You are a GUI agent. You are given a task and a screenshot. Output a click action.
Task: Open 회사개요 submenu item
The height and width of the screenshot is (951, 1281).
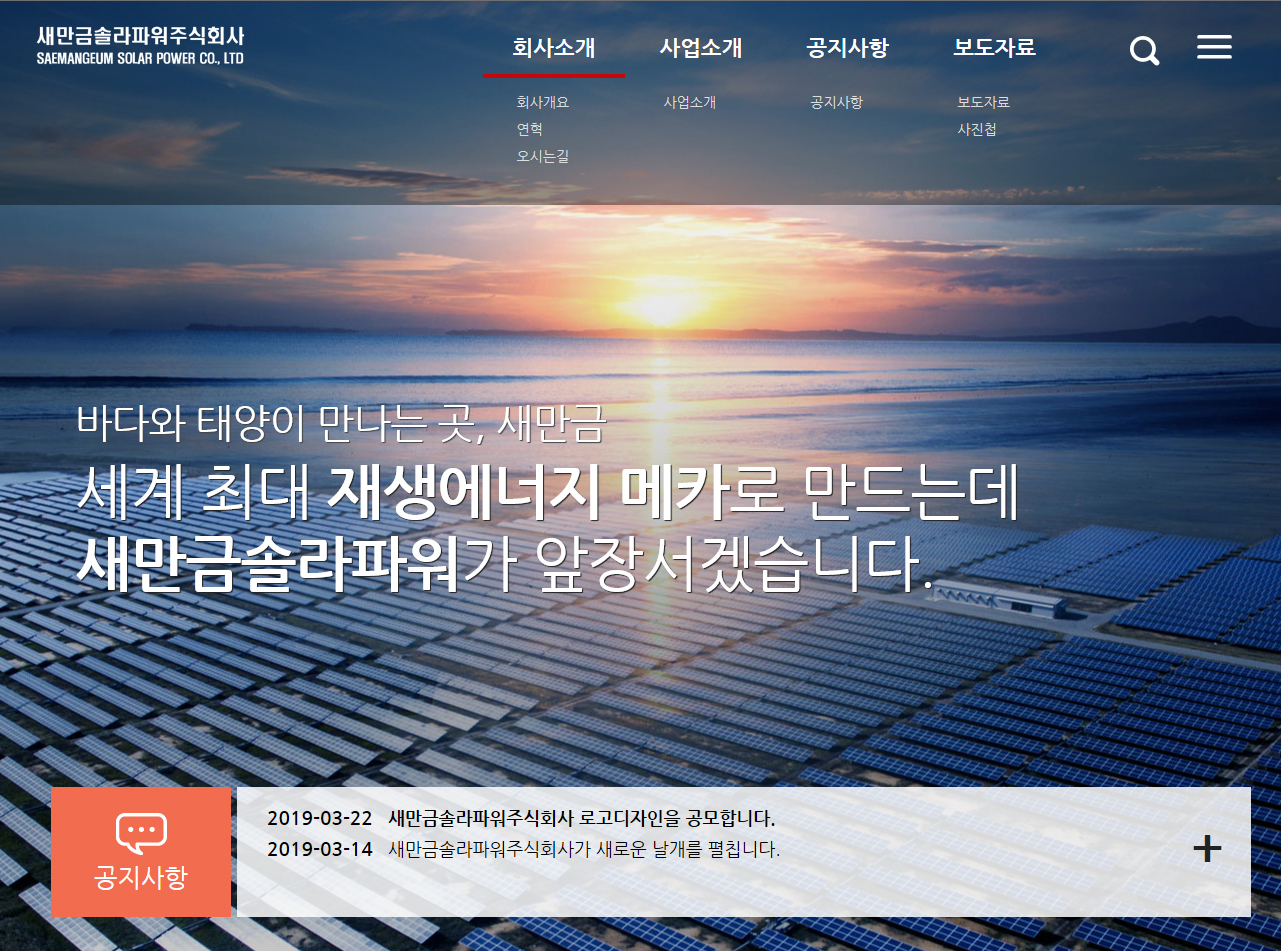(x=542, y=102)
